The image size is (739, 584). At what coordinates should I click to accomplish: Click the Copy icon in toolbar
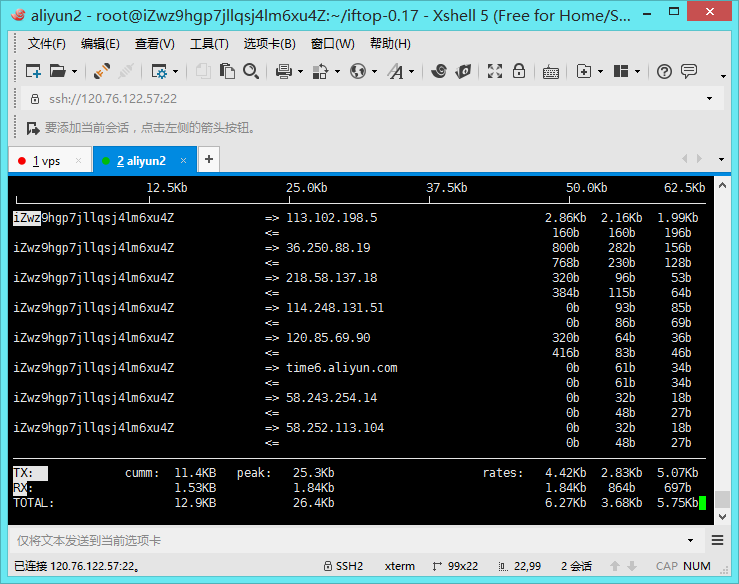pyautogui.click(x=203, y=72)
